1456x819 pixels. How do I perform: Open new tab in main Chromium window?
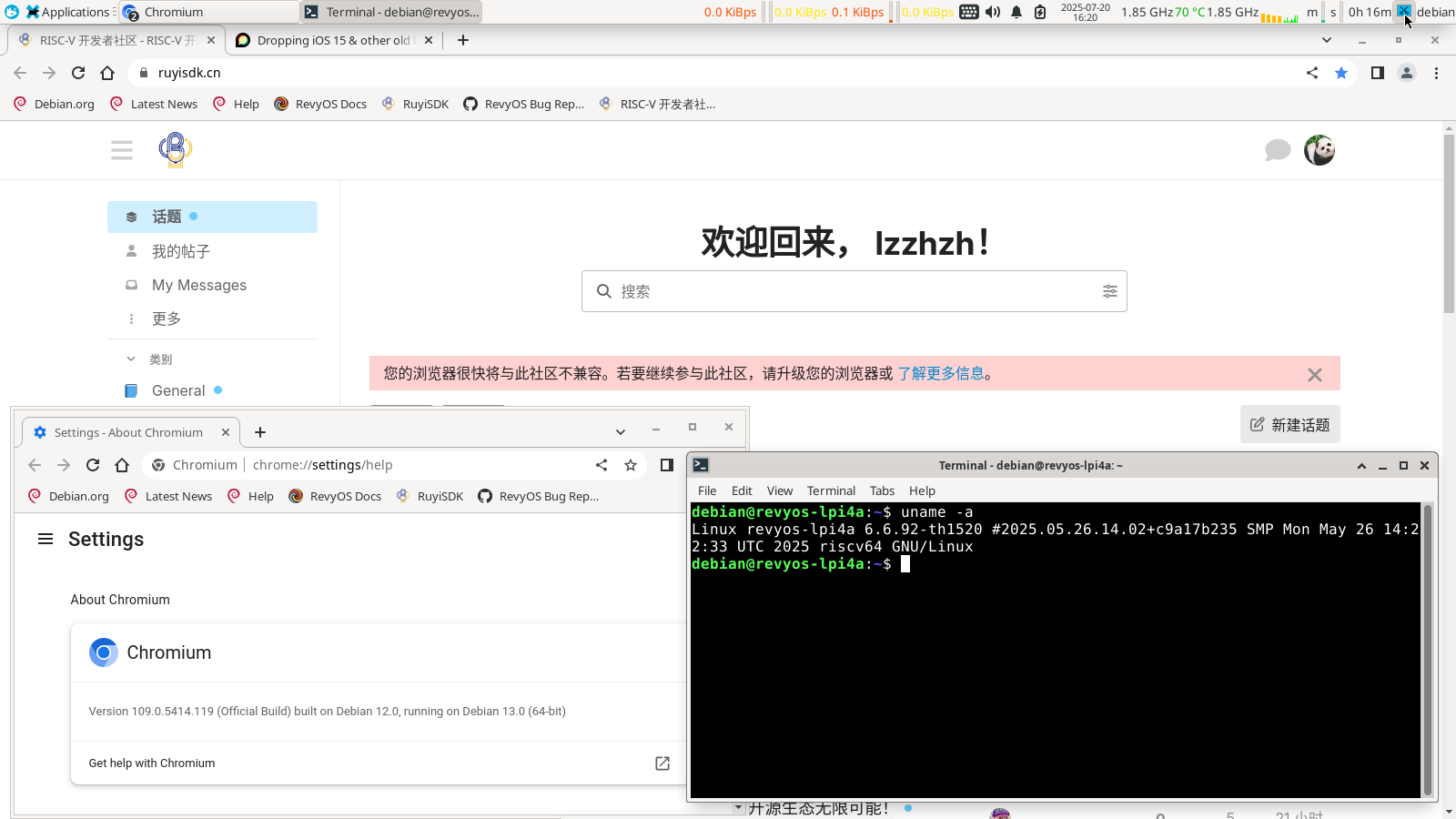tap(463, 40)
